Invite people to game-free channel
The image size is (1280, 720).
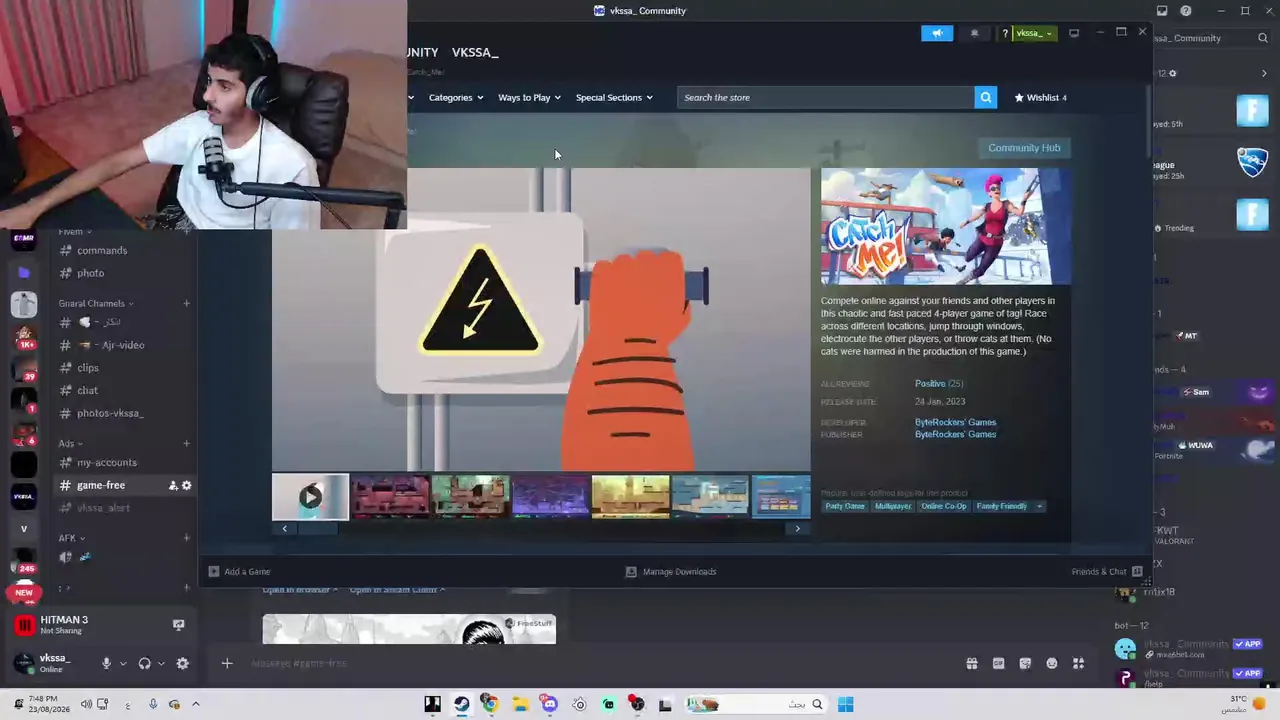click(173, 485)
